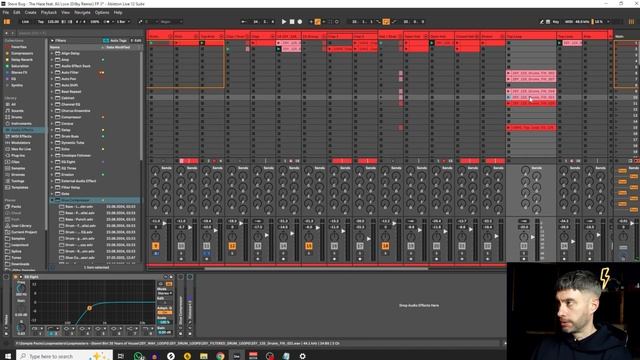This screenshot has width=640, height=360.
Task: Toggle the orange Automation Arm button
Action: click(317, 22)
